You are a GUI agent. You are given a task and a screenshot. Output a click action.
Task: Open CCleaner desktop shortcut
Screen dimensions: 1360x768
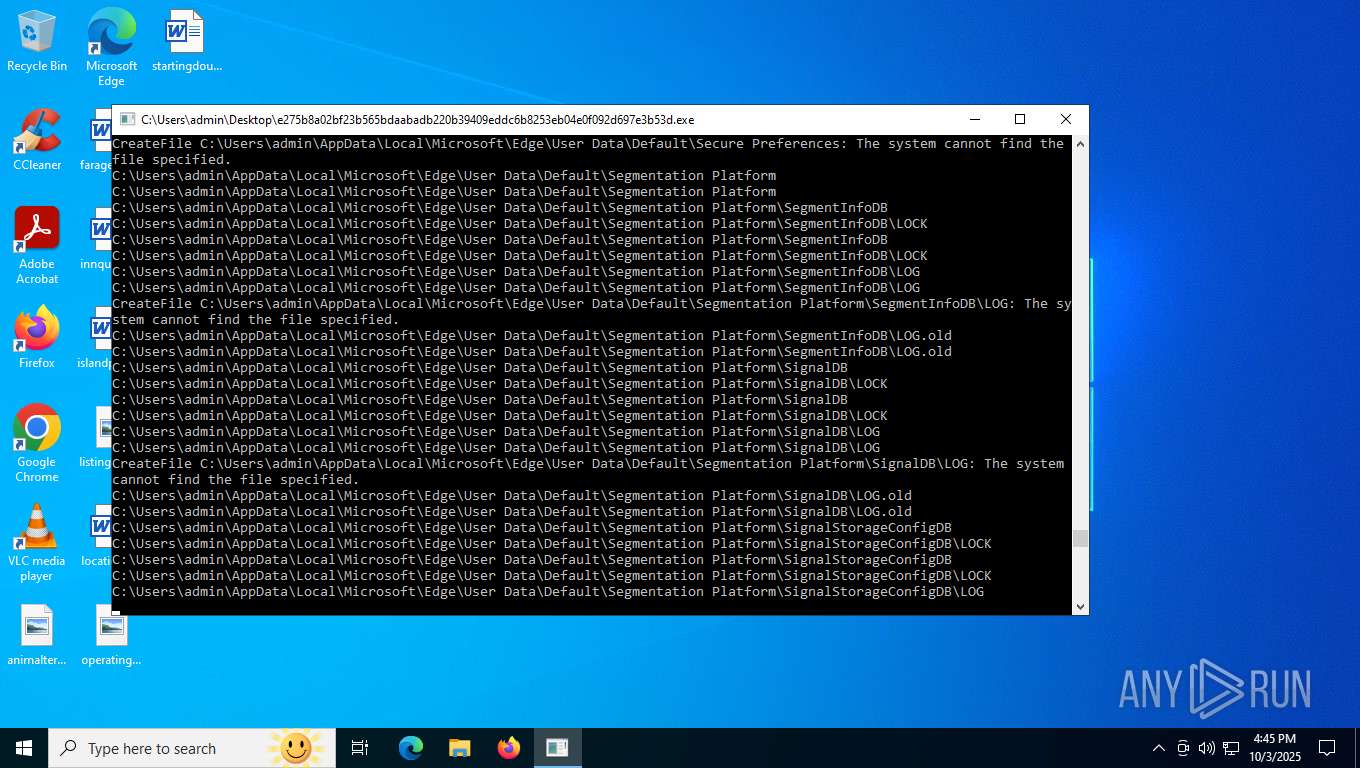coord(37,140)
